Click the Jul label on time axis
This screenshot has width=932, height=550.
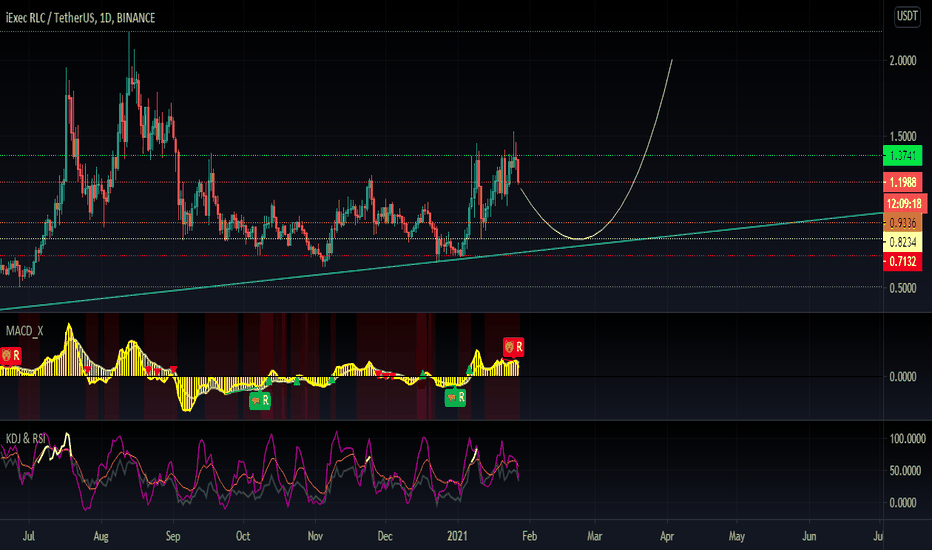click(29, 536)
